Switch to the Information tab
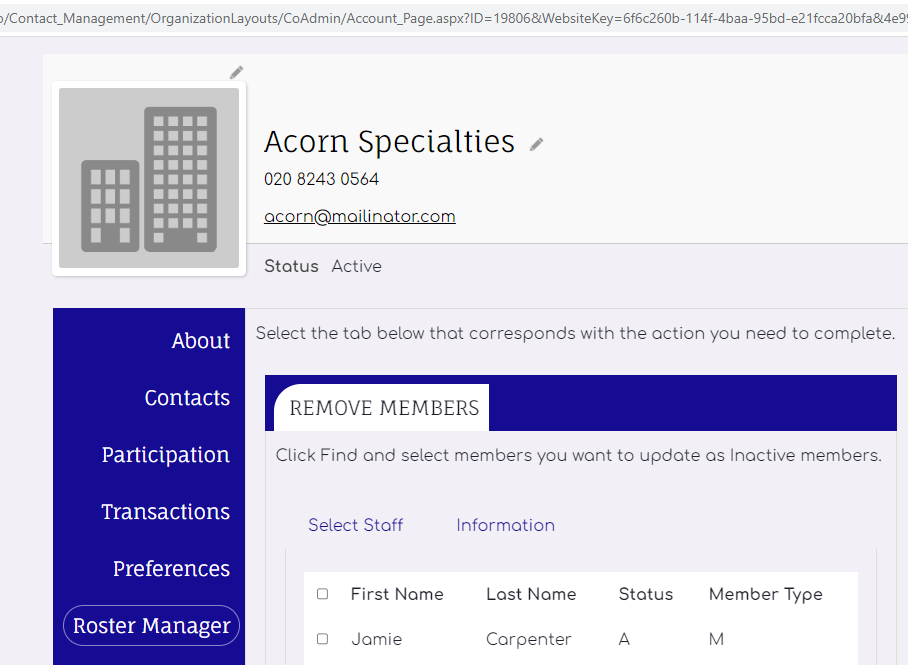Screen dimensions: 908x665 point(505,525)
